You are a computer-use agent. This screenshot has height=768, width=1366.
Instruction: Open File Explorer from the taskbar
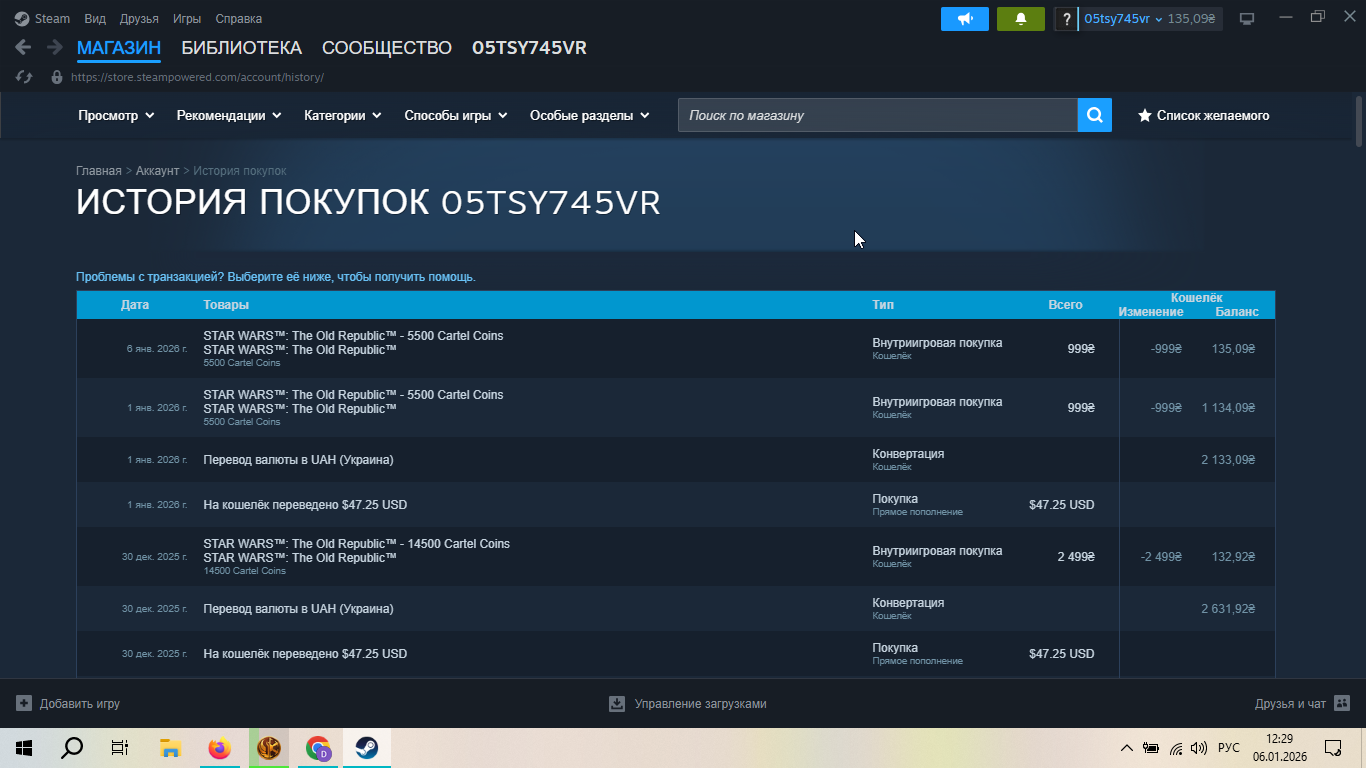point(170,748)
